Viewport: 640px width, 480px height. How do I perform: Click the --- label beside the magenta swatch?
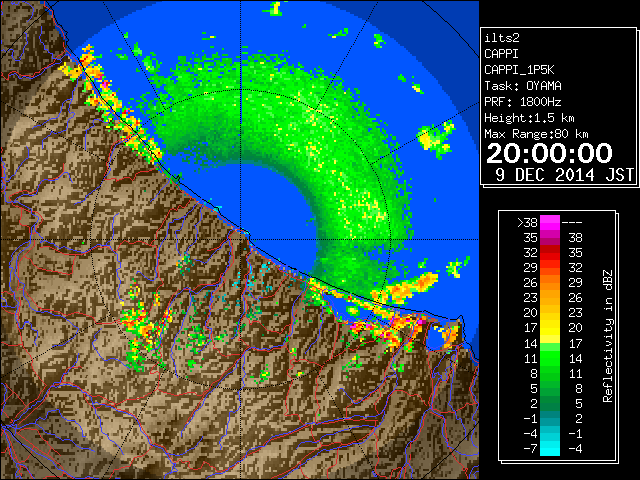tap(572, 222)
